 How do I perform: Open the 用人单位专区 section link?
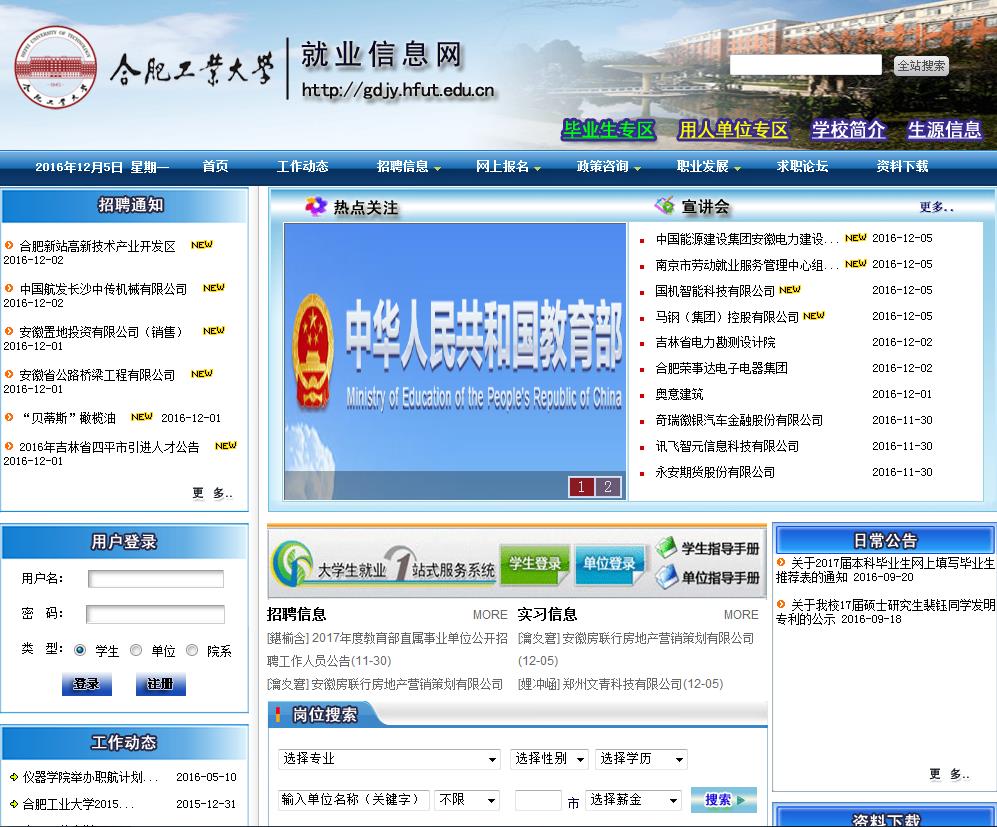pyautogui.click(x=733, y=130)
